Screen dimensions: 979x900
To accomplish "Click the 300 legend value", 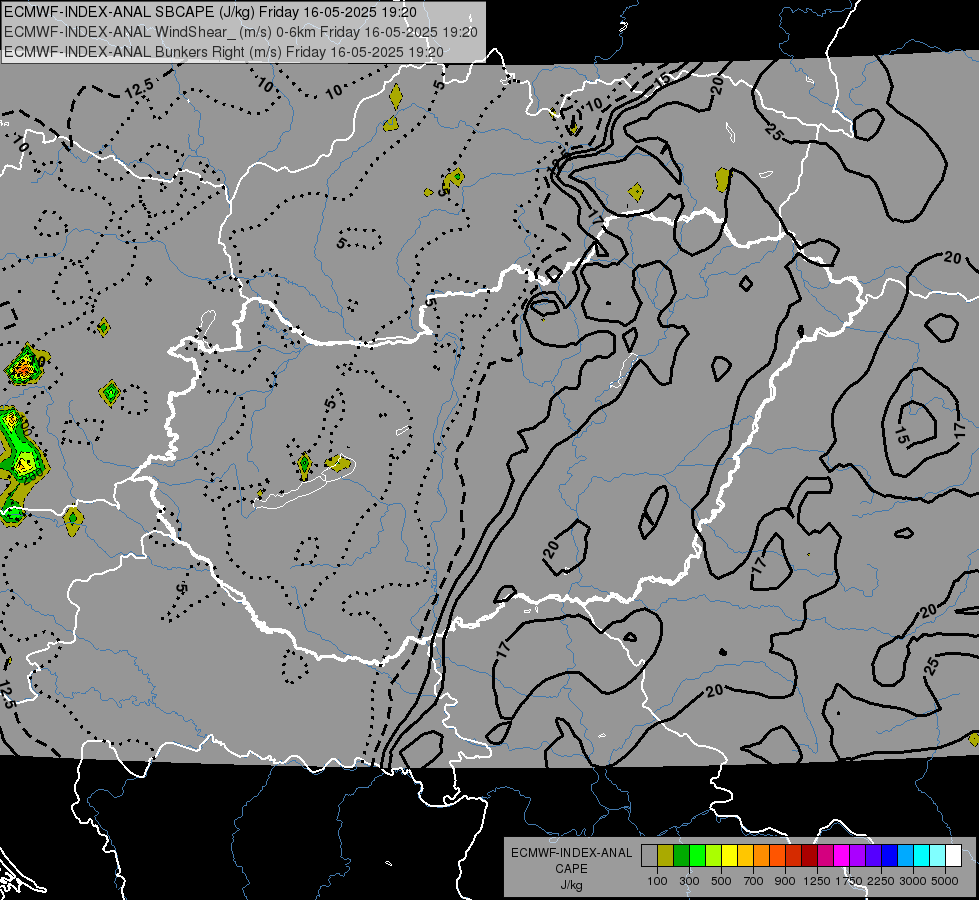I will click(689, 881).
